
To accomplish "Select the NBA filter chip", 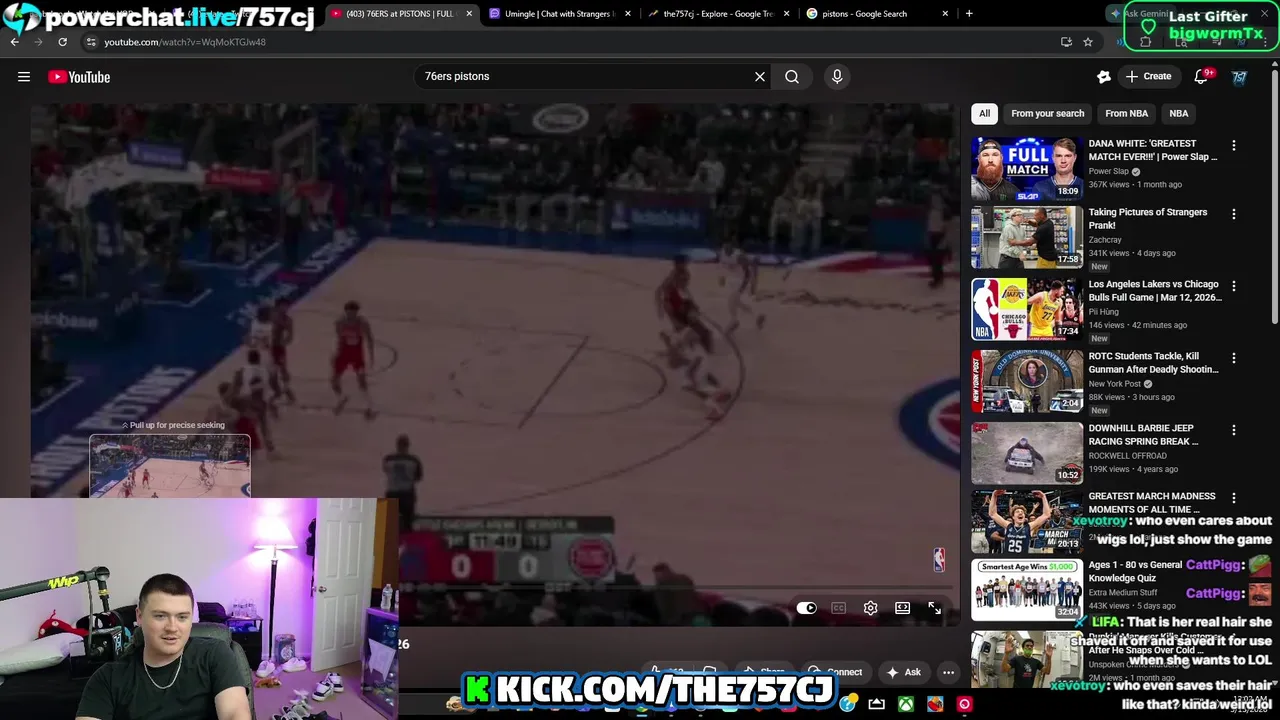I will coord(1179,114).
